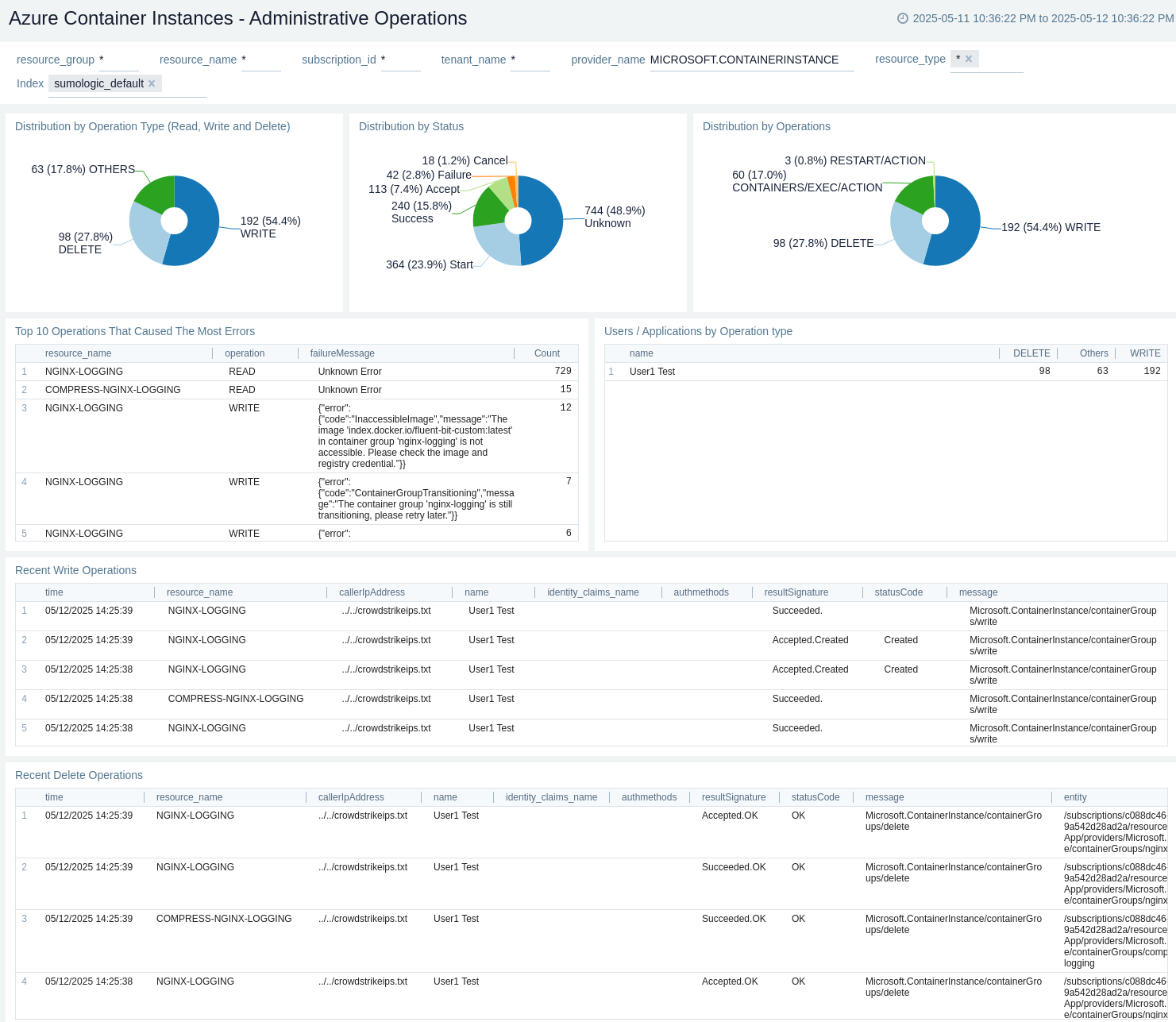Open the Distribution by Status panel title
Image resolution: width=1176 pixels, height=1022 pixels.
coord(411,126)
